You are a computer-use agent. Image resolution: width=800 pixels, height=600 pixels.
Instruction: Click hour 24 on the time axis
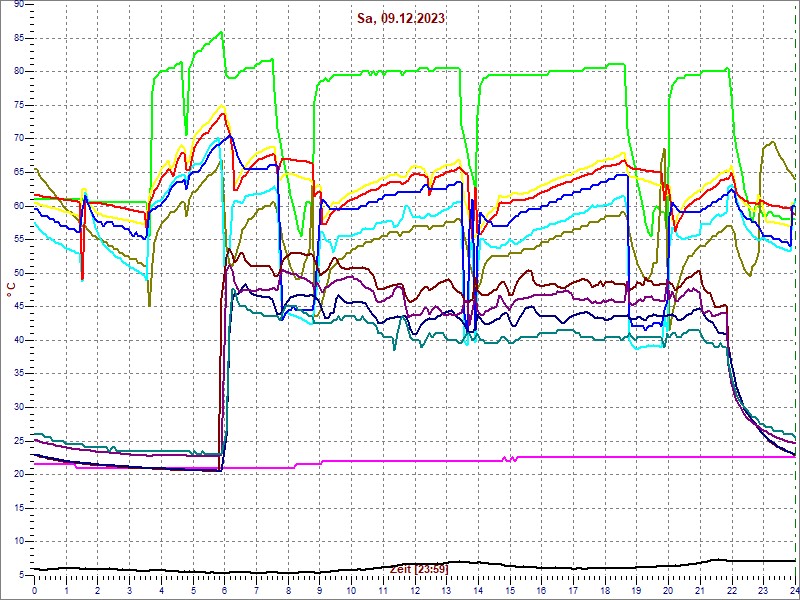click(x=794, y=590)
